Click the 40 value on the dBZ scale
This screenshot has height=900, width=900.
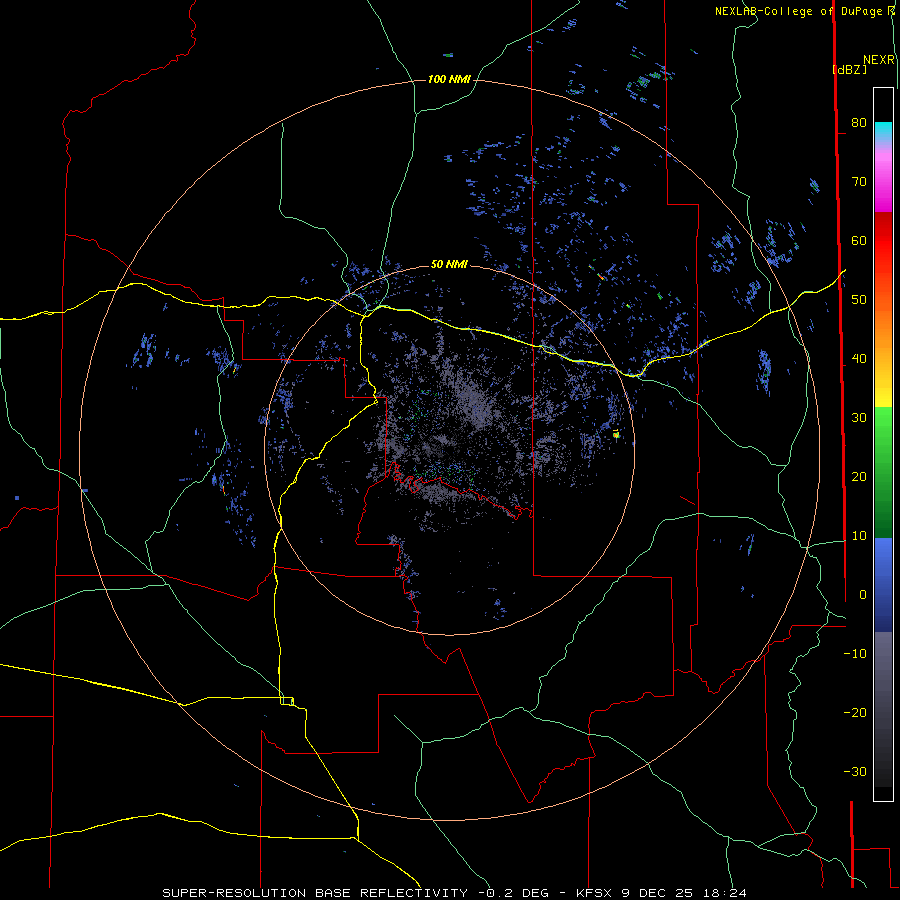click(859, 359)
